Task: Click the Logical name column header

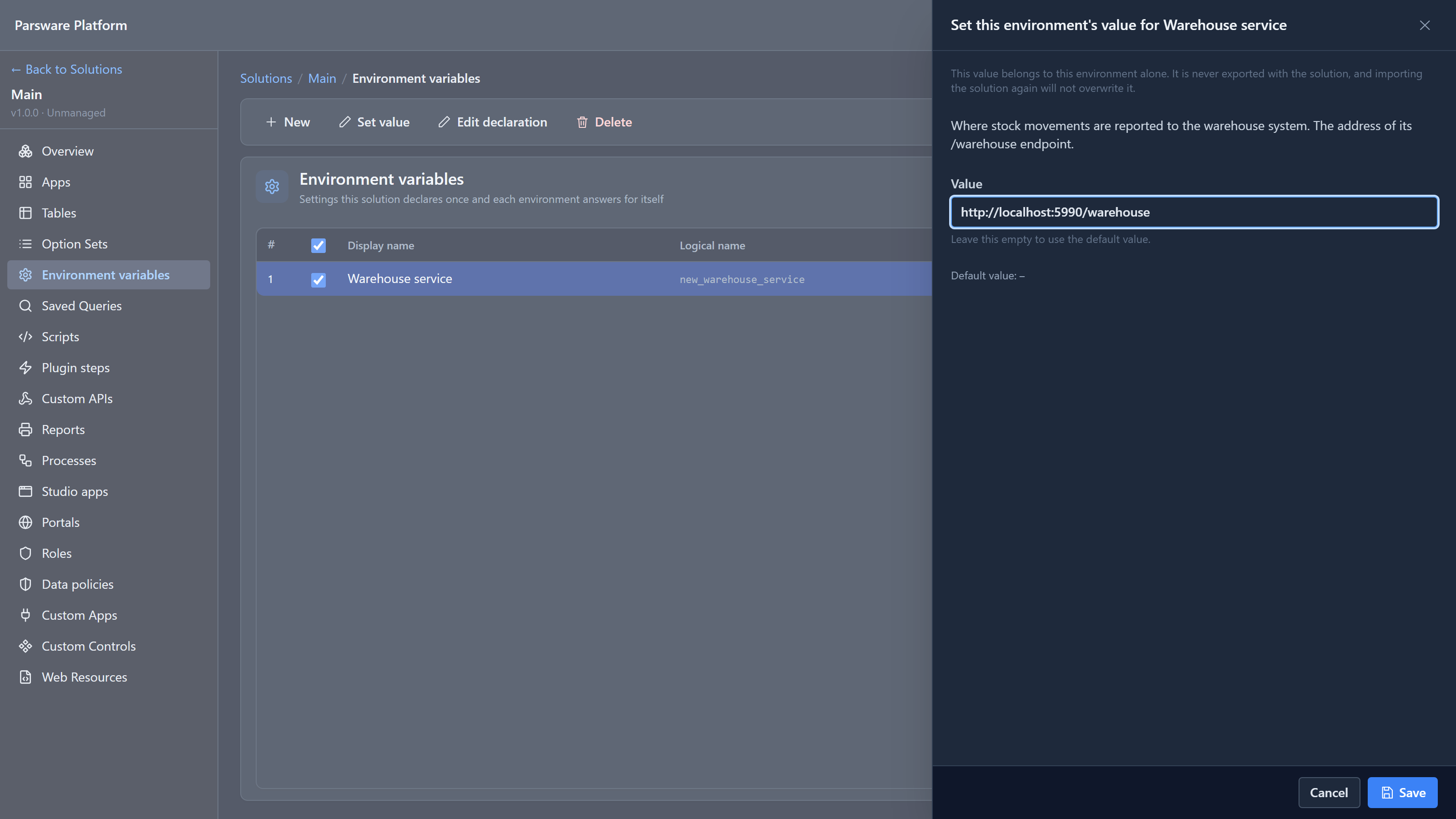Action: coord(712,245)
